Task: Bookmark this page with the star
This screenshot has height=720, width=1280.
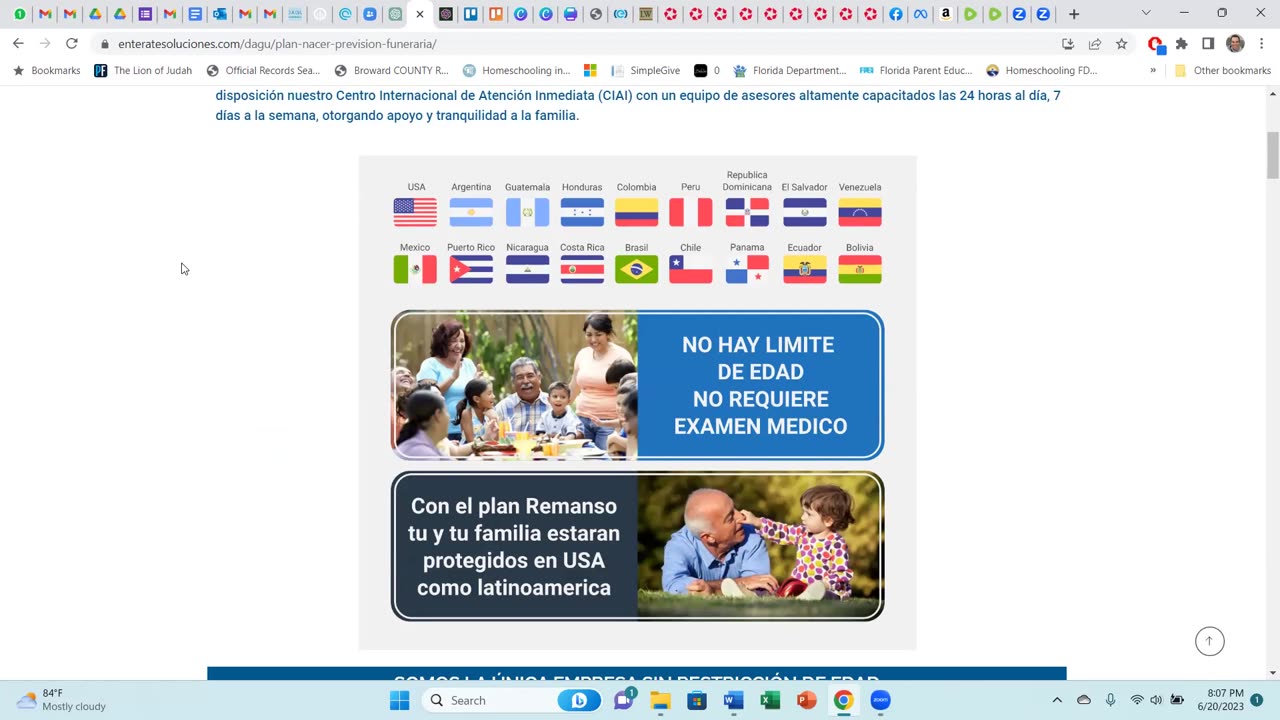Action: [x=1121, y=44]
